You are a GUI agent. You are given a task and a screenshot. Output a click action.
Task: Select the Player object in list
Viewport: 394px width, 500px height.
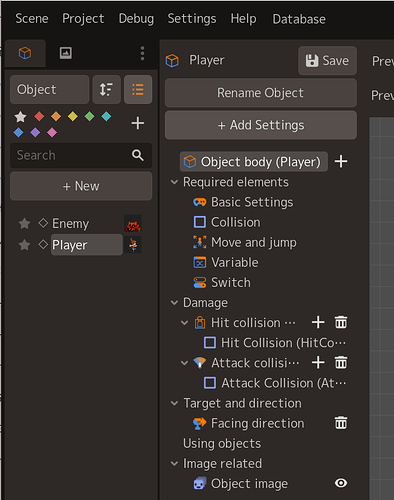[x=87, y=245]
